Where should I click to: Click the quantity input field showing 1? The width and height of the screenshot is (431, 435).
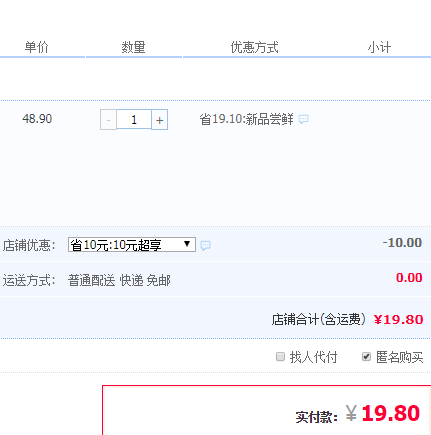[x=134, y=119]
